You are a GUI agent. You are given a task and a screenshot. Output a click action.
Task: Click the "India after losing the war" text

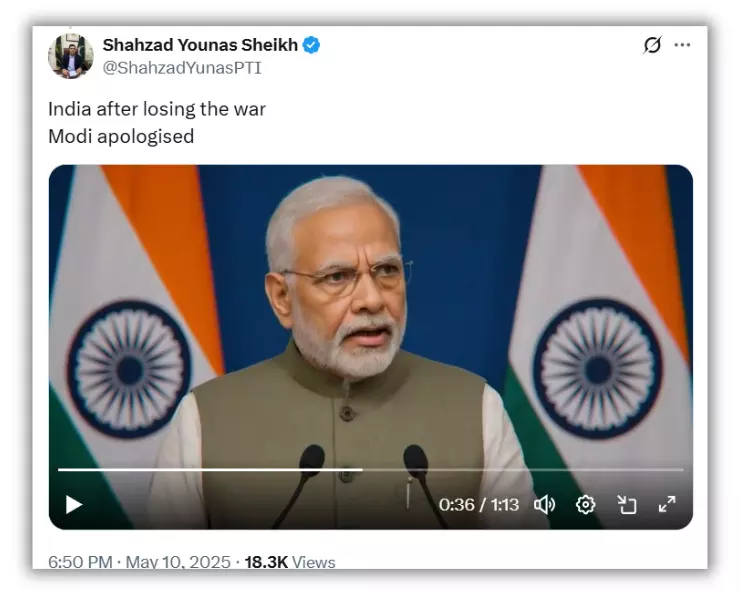[157, 109]
